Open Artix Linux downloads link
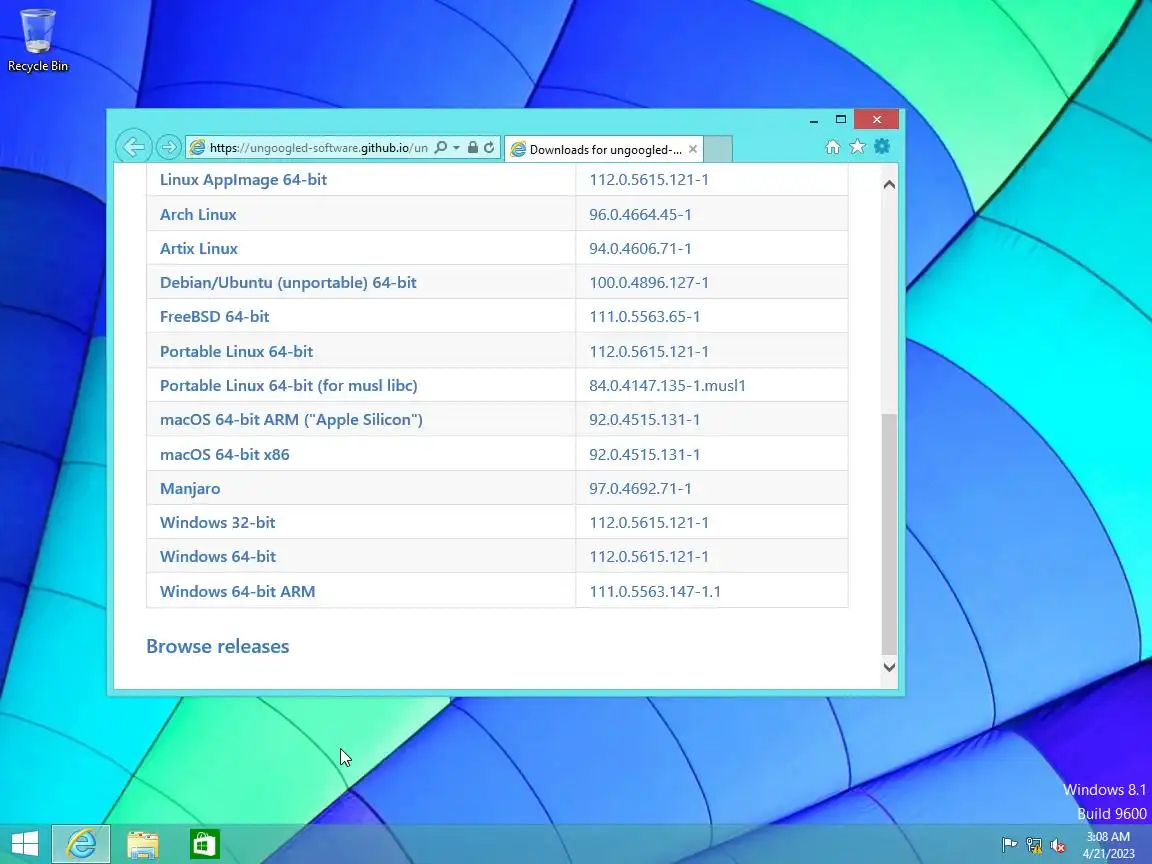This screenshot has height=864, width=1152. coord(199,248)
